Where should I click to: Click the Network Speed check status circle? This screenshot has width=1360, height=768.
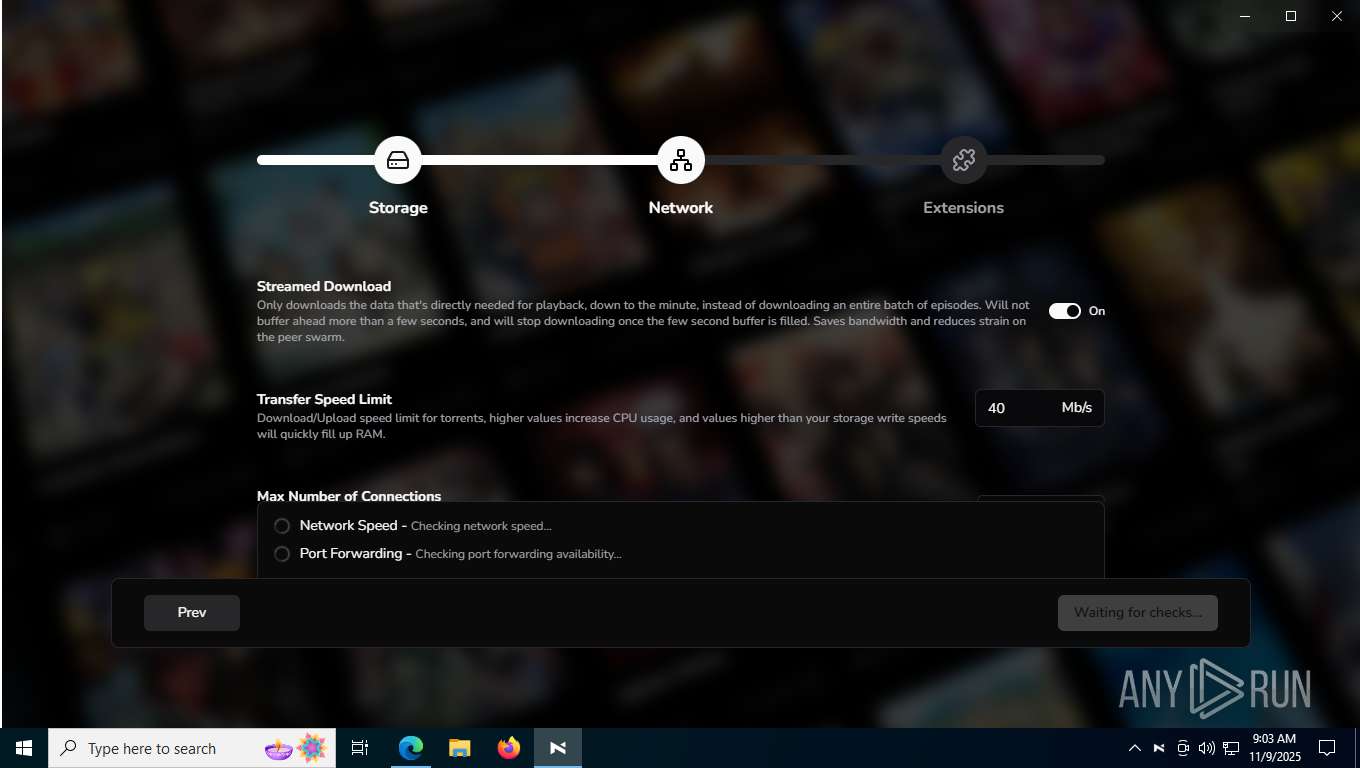coord(282,526)
